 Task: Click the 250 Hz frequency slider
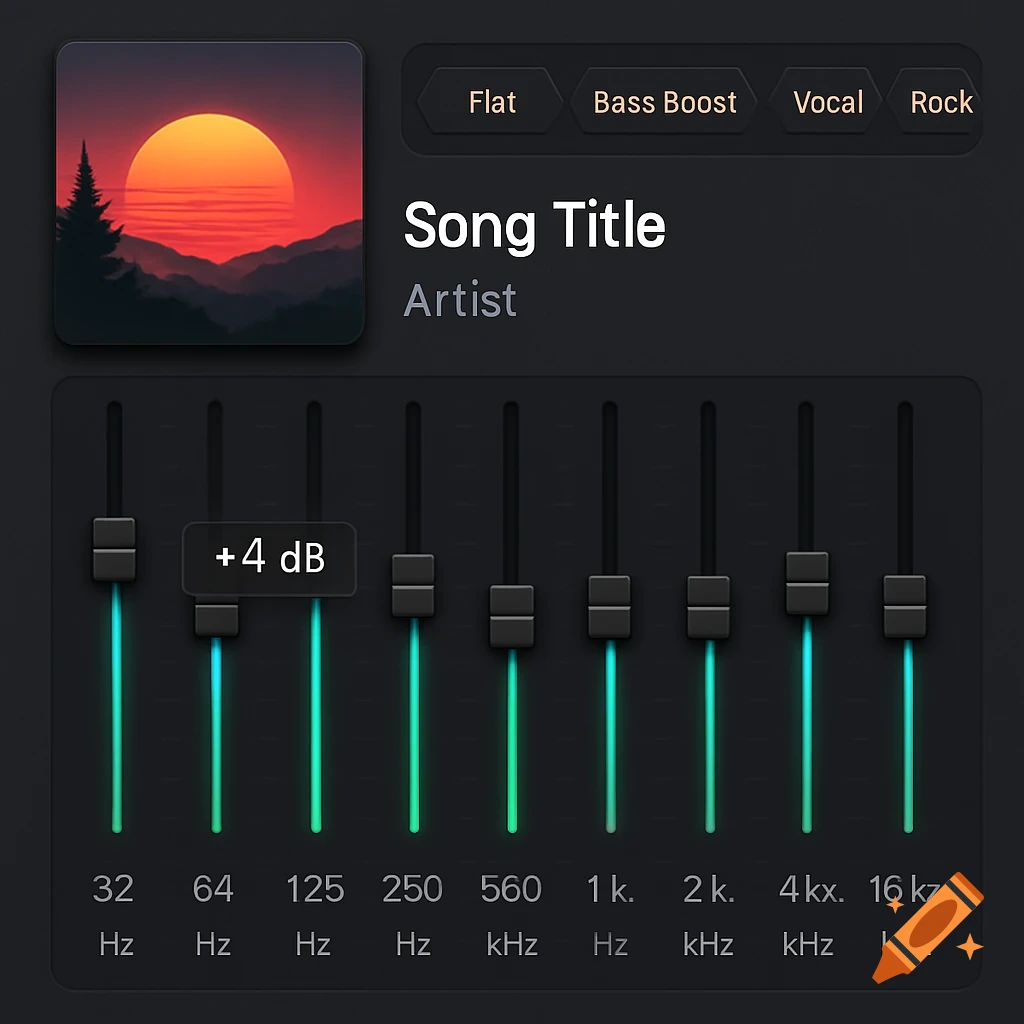[x=412, y=585]
